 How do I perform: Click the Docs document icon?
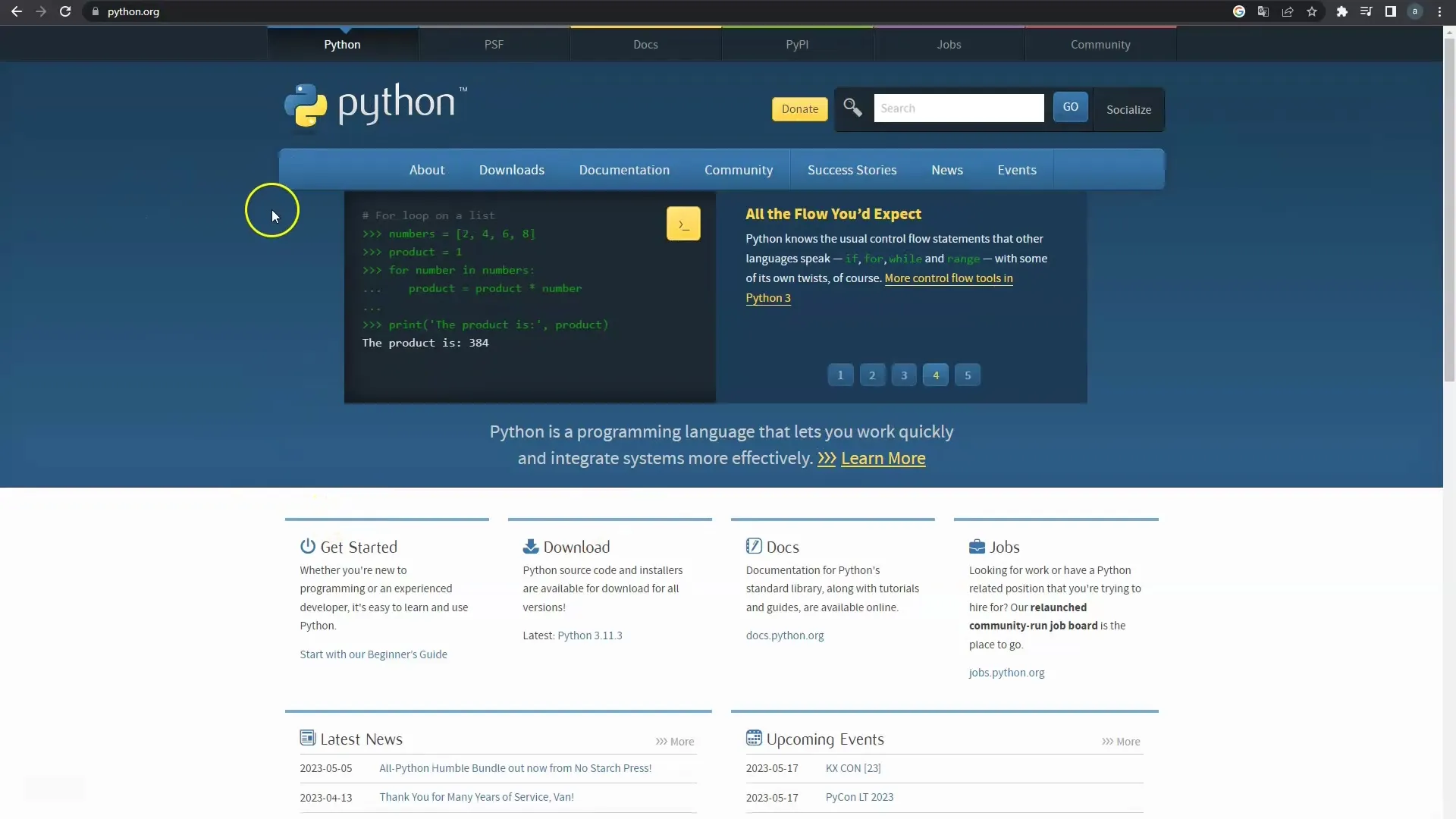(753, 545)
